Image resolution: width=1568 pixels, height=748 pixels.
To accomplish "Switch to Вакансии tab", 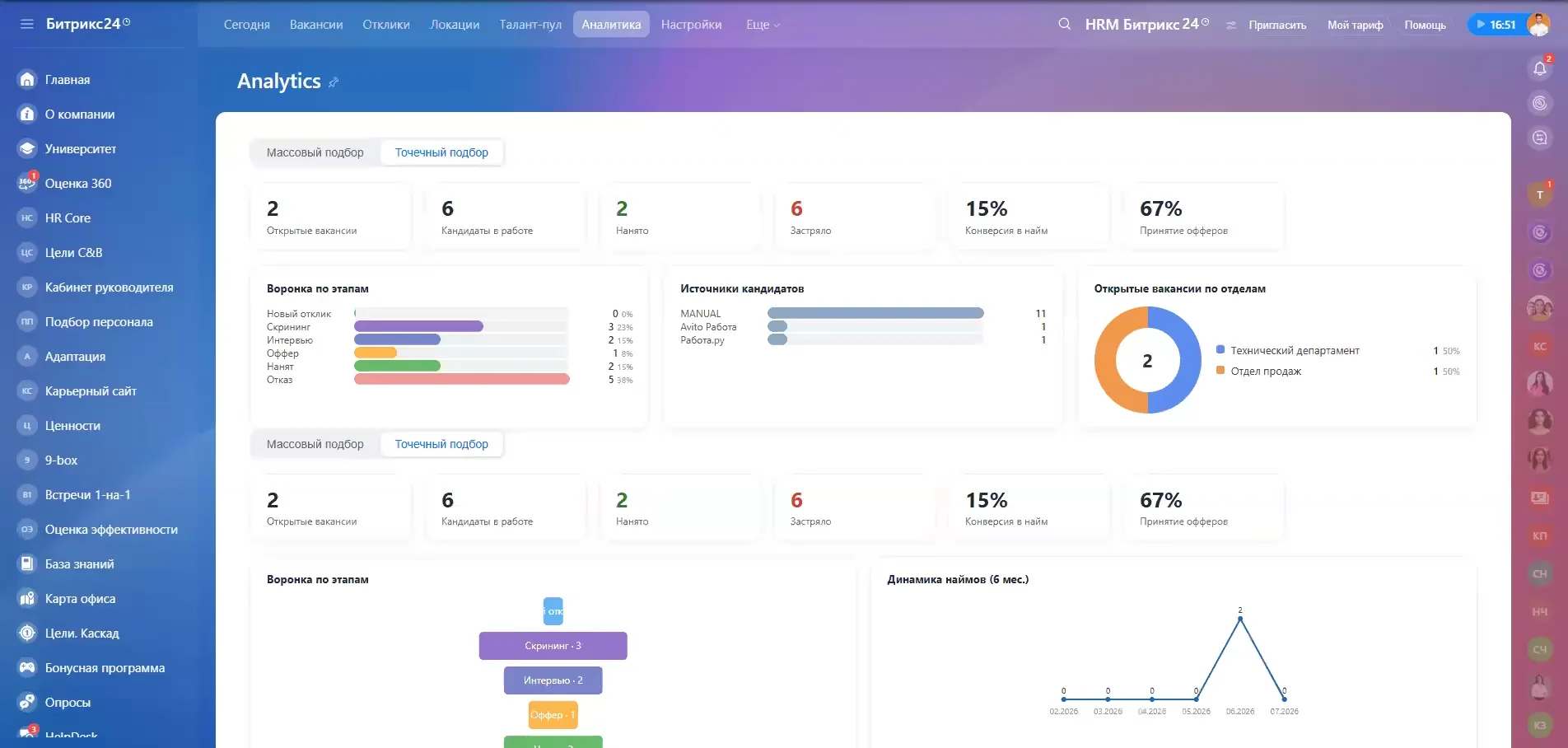I will pos(316,25).
